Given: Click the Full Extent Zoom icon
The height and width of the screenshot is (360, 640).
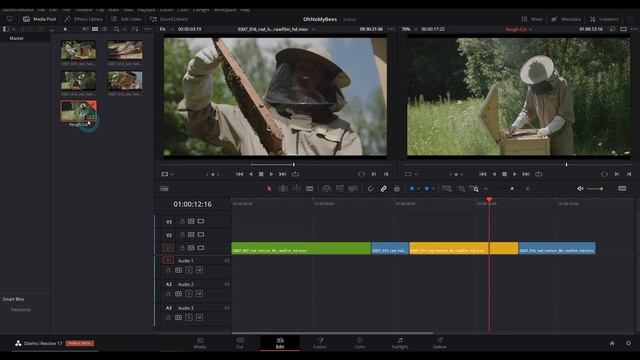Looking at the screenshot, I should coord(447,189).
